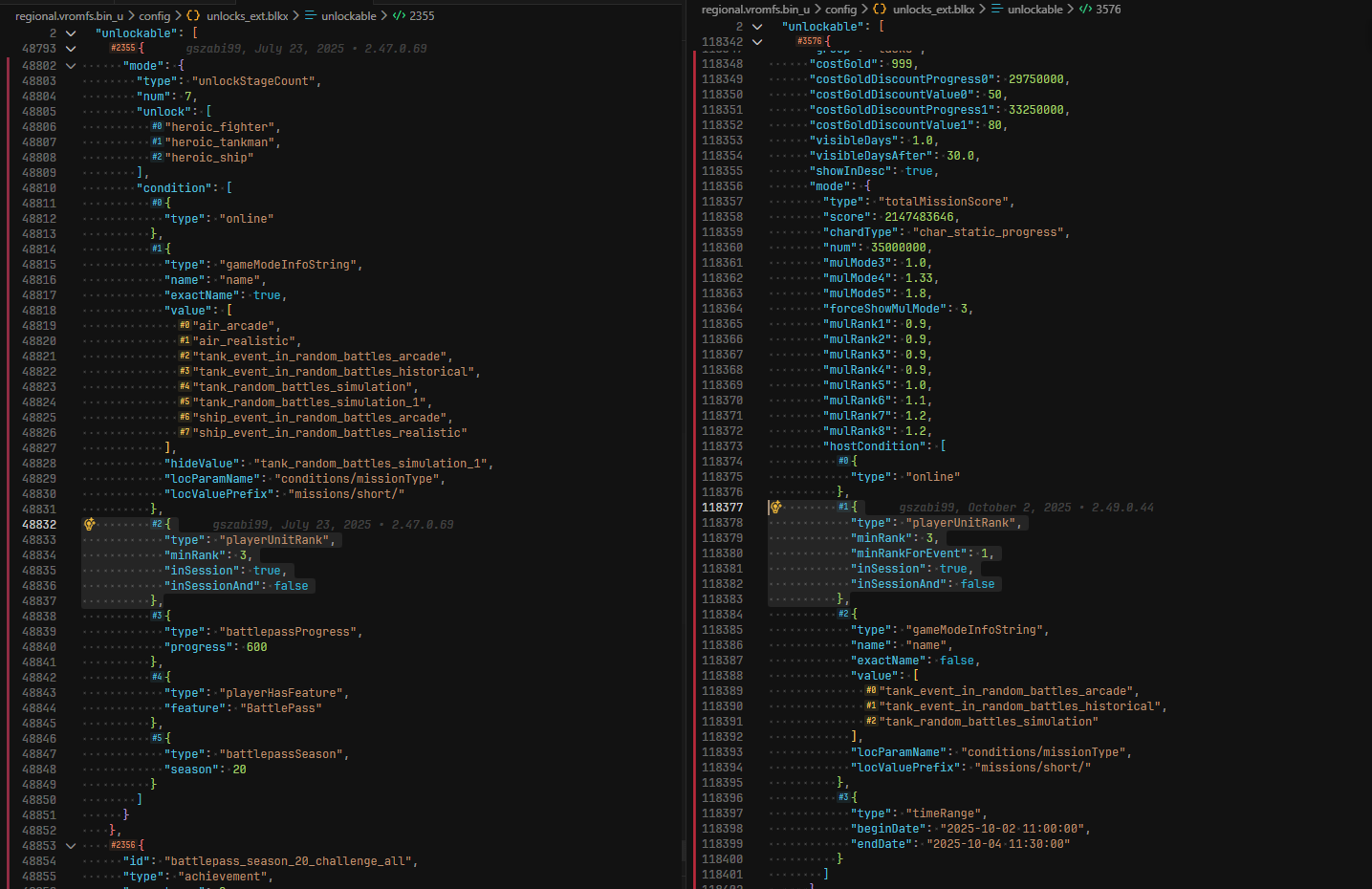Collapse the #2356 block at line 48853
1372x889 pixels.
pyautogui.click(x=71, y=845)
